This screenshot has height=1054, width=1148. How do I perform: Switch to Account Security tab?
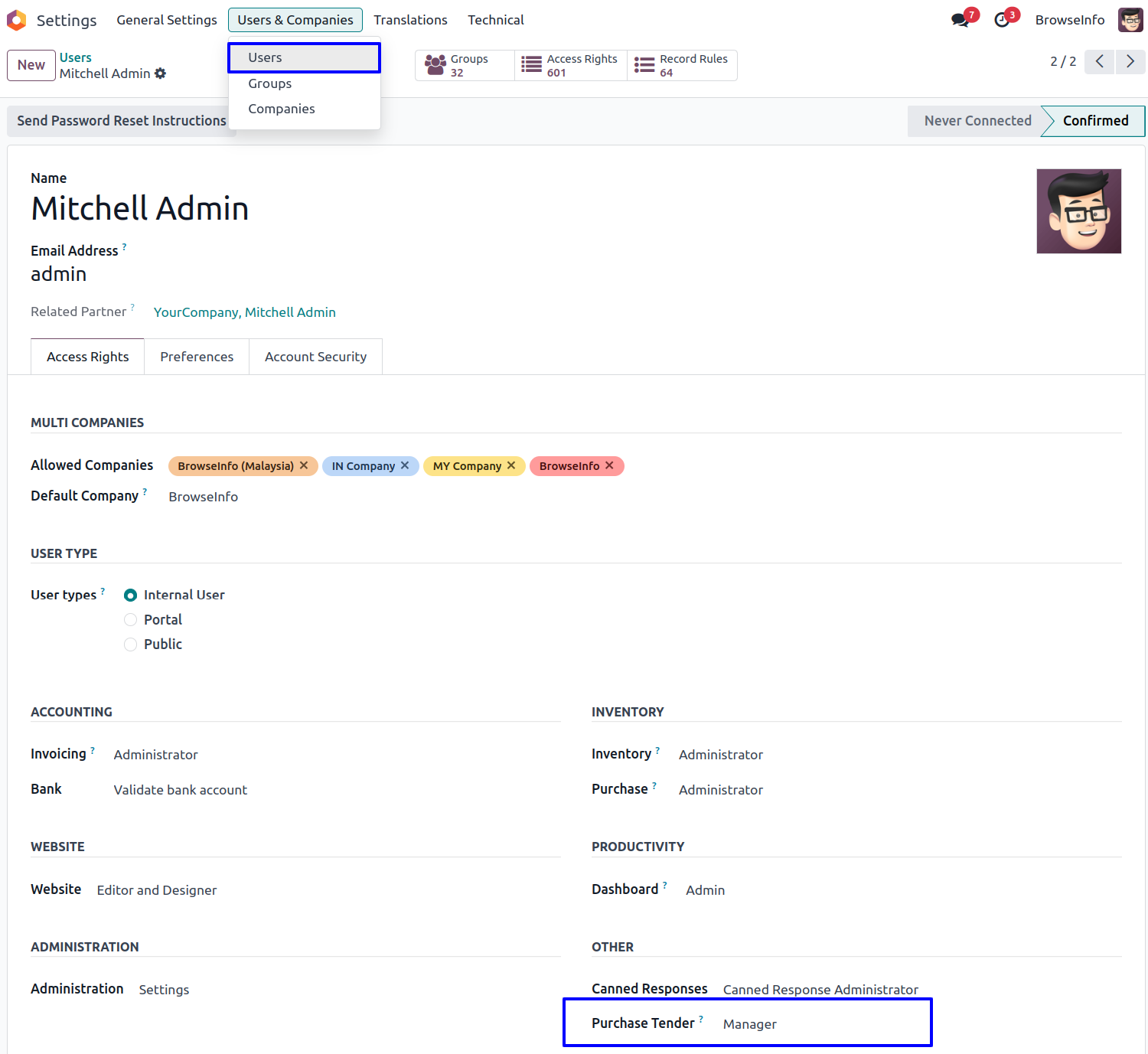click(315, 357)
